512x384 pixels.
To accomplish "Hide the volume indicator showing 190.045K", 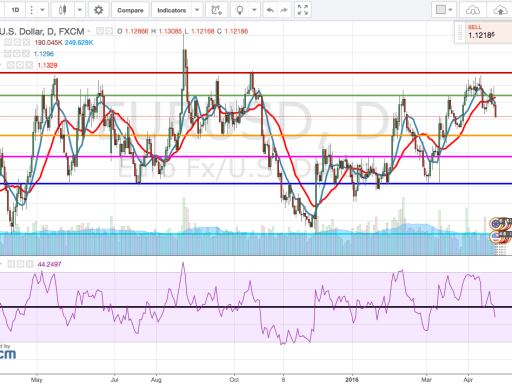I will coord(8,42).
